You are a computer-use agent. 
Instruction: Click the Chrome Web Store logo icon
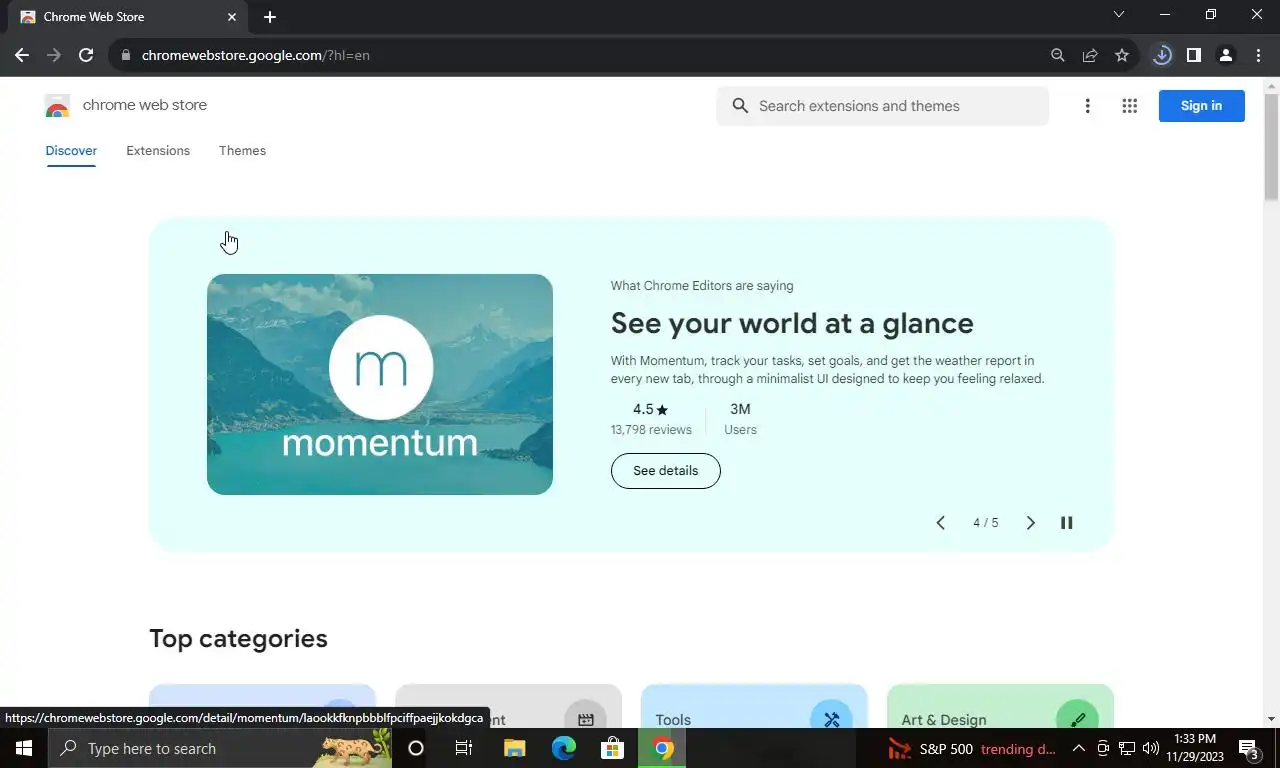[x=57, y=106]
